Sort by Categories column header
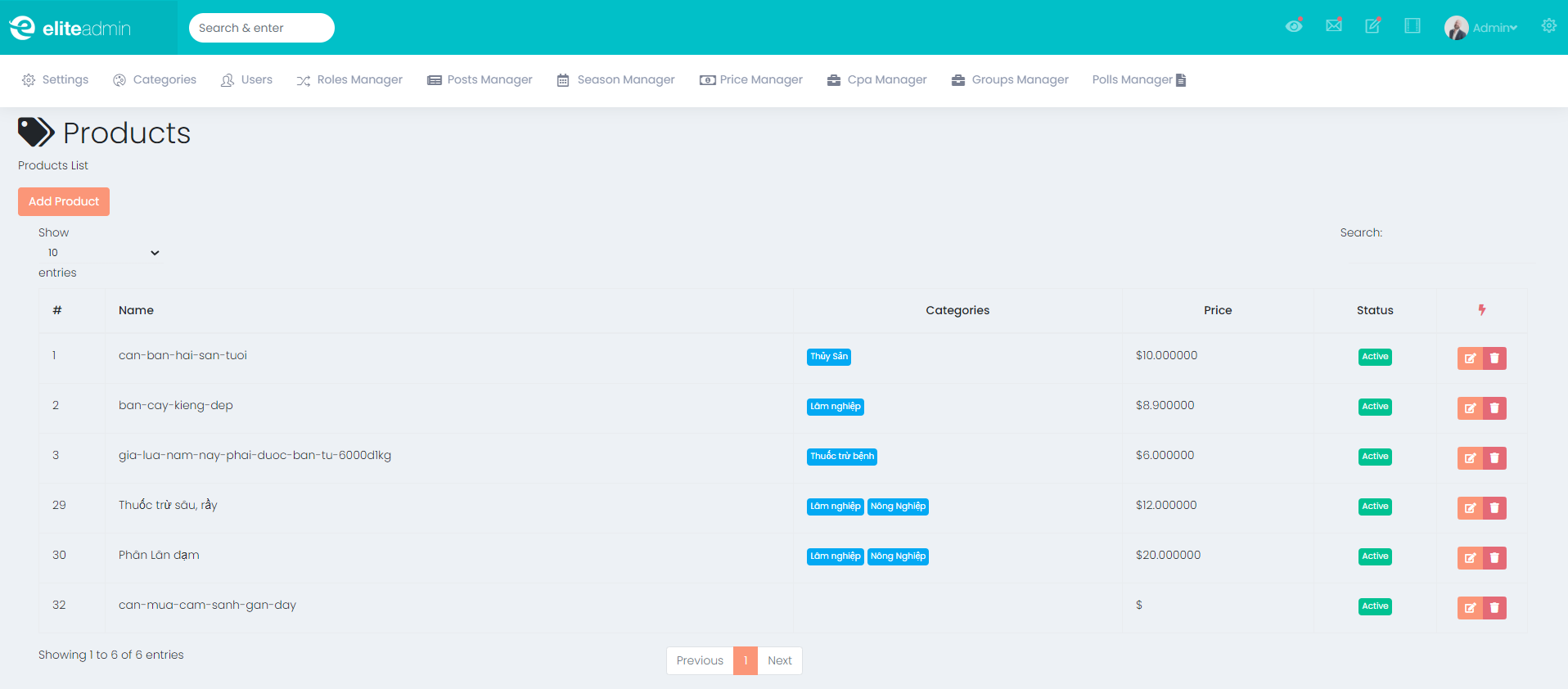 point(957,310)
